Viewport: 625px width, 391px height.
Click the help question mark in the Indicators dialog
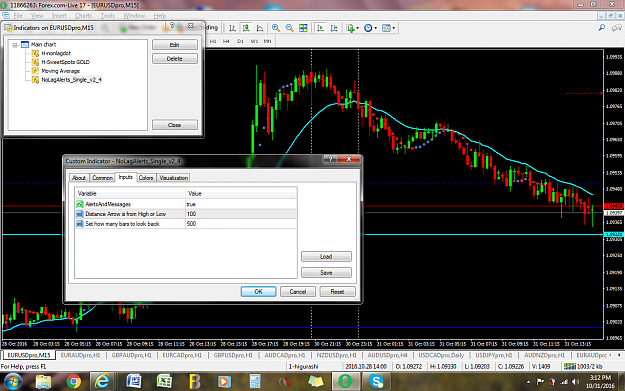[172, 26]
